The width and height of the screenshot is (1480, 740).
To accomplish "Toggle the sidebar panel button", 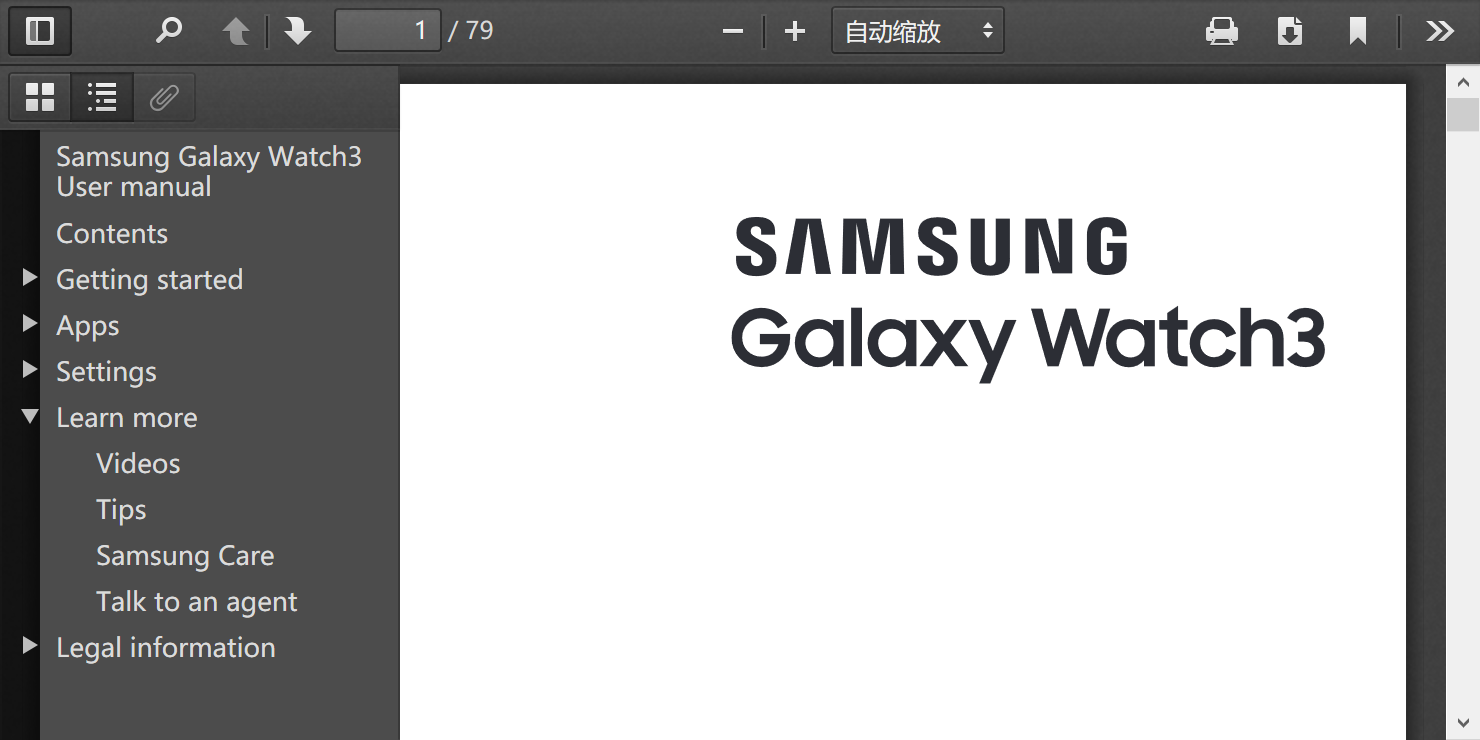I will point(40,31).
